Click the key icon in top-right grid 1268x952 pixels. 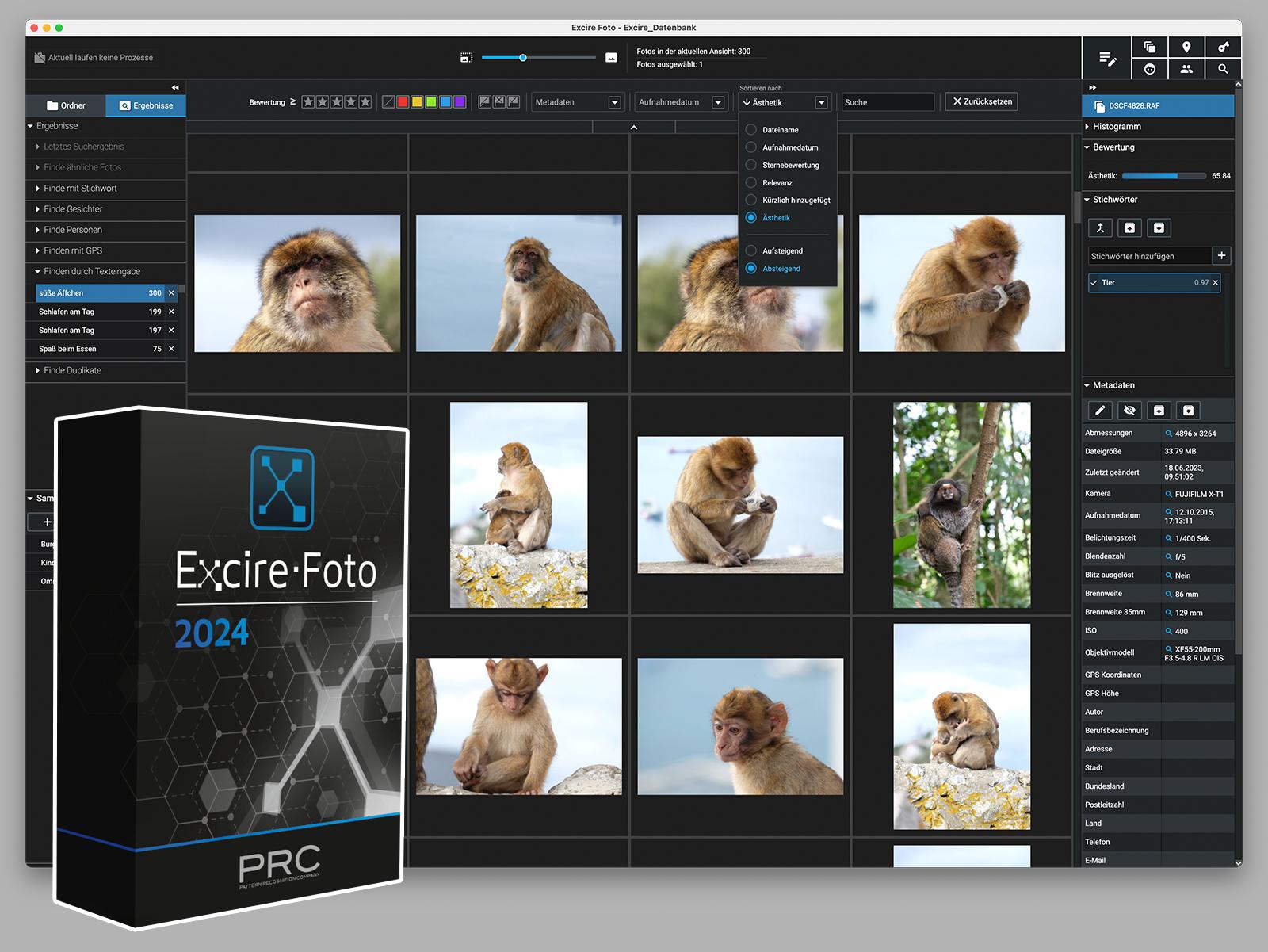tap(1223, 48)
